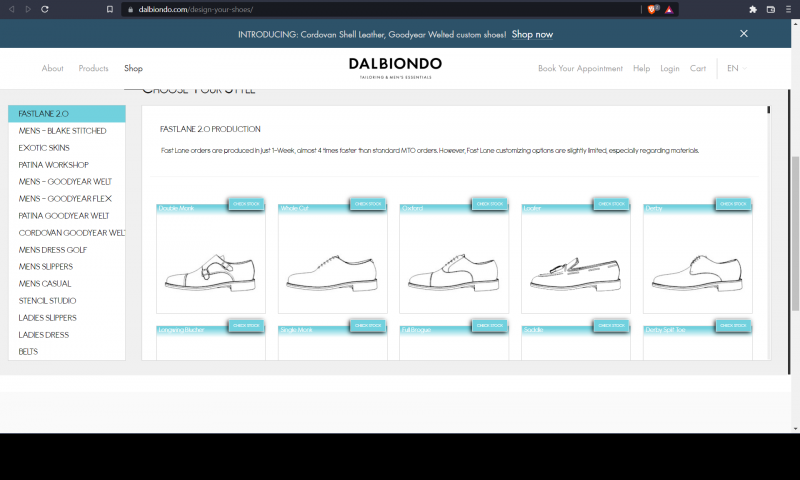Click the browser back arrow
Image resolution: width=800 pixels, height=480 pixels.
(11, 9)
